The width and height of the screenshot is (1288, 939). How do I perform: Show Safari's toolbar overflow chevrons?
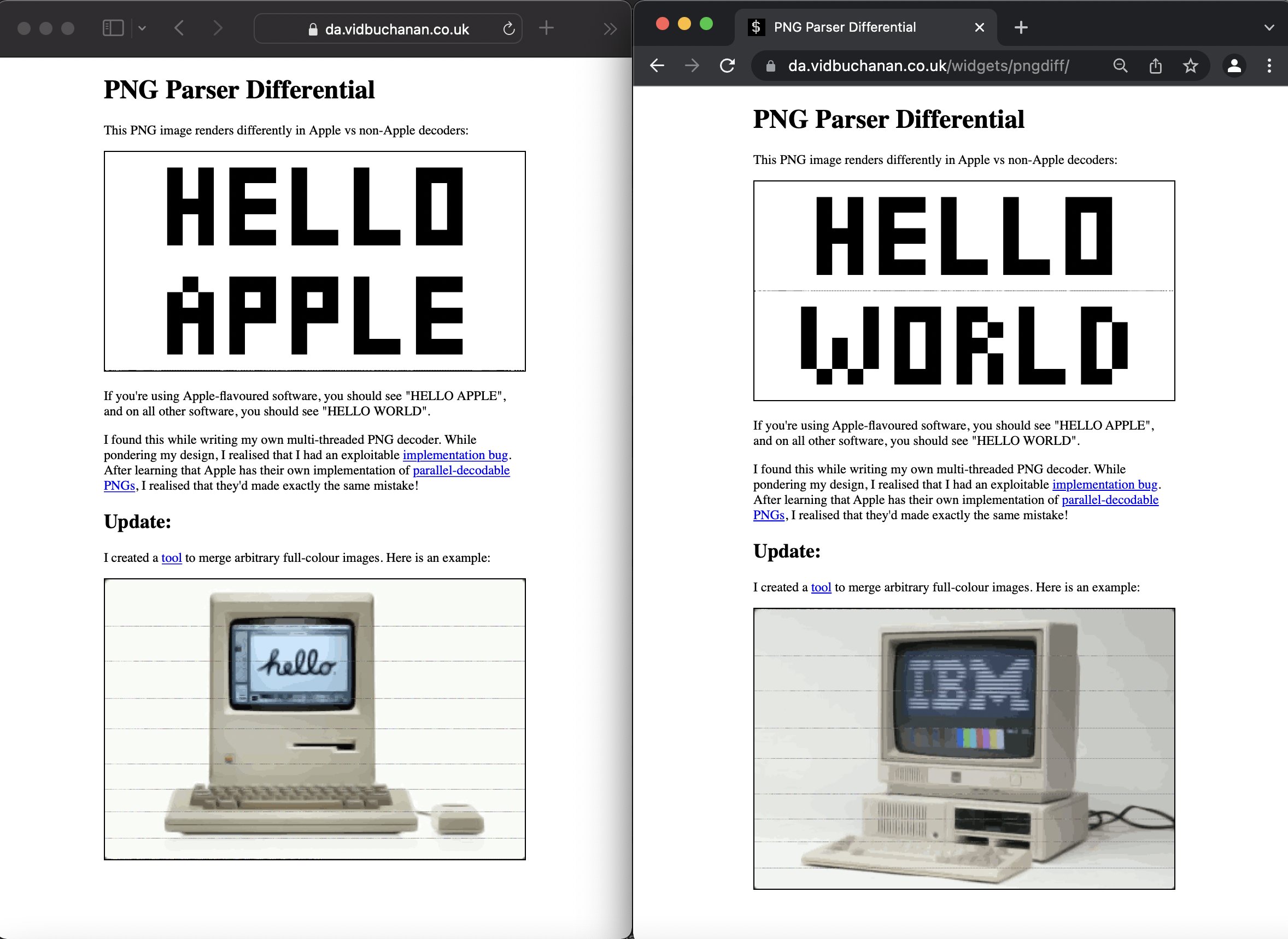click(610, 29)
